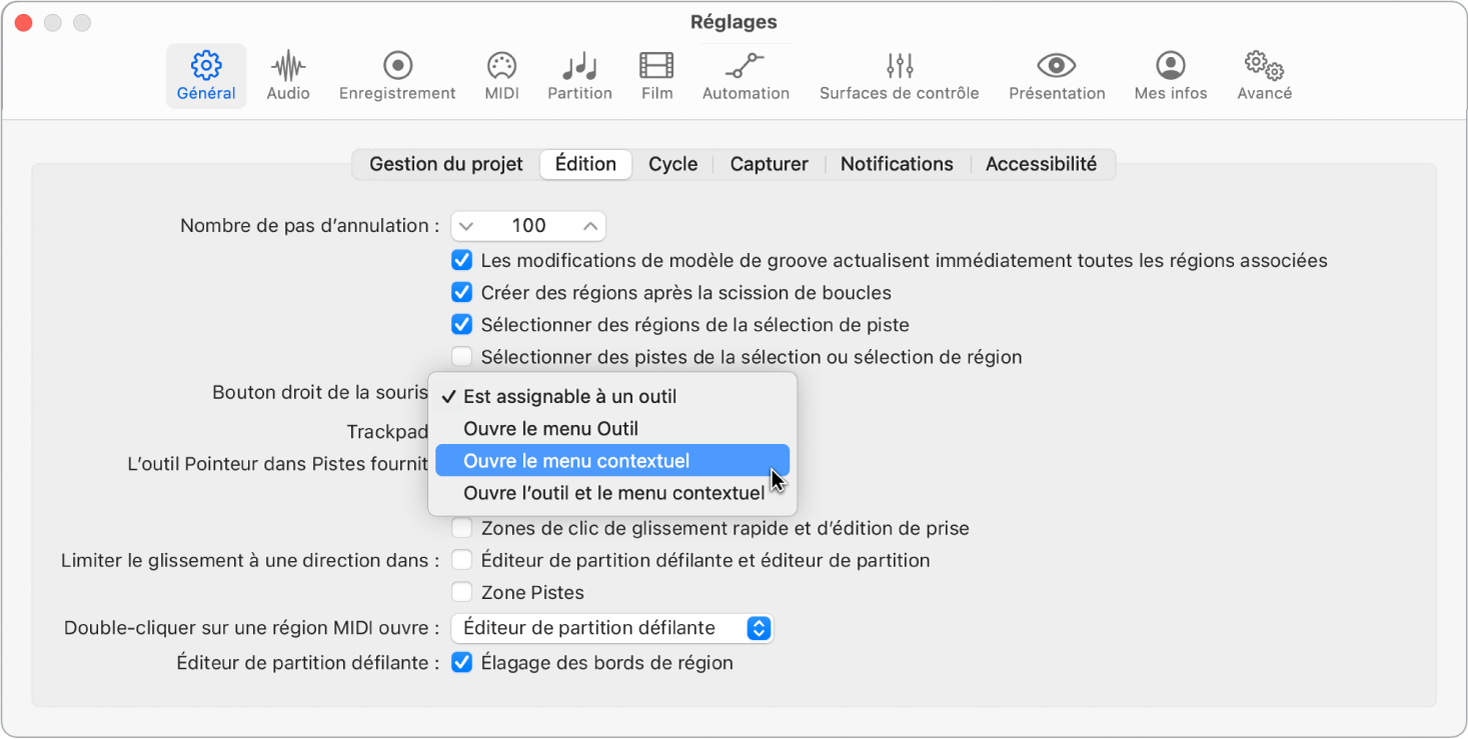Click the Mes infos settings icon

click(1168, 75)
